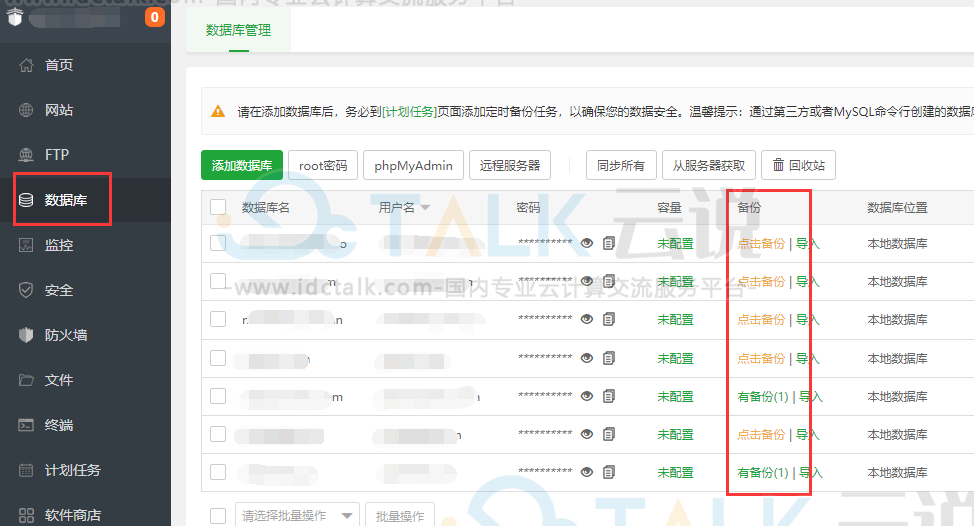Click the green 添加数据库 button
The width and height of the screenshot is (974, 526).
[x=242, y=165]
